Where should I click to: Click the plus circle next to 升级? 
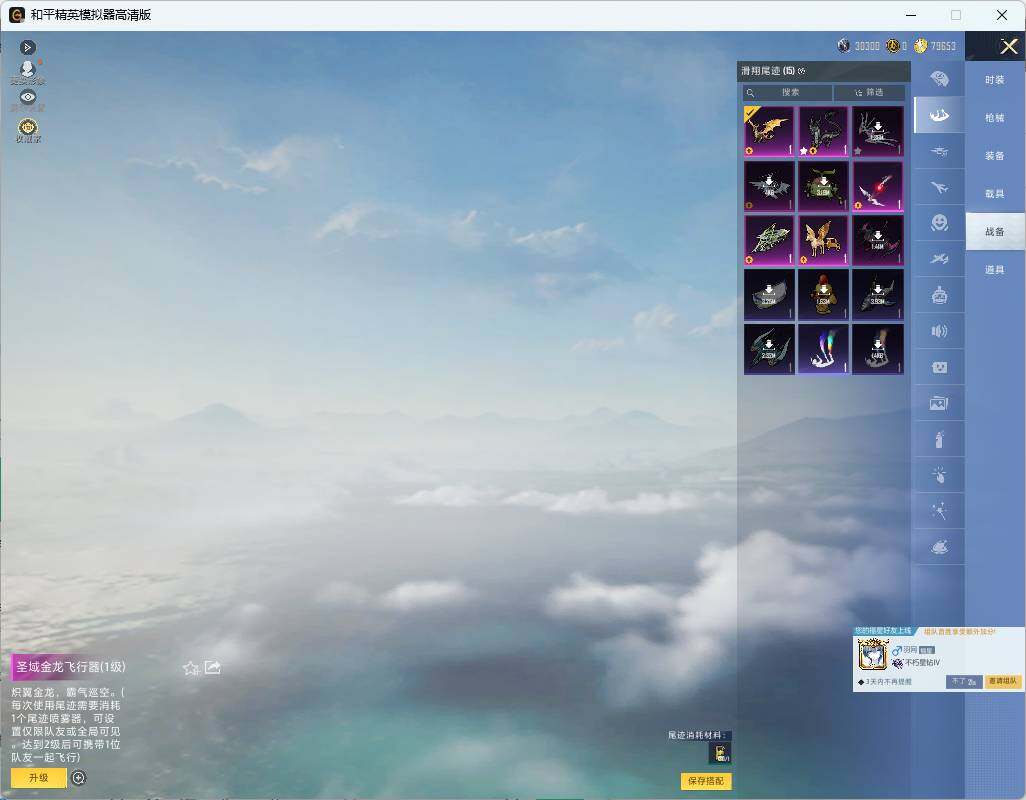point(79,778)
